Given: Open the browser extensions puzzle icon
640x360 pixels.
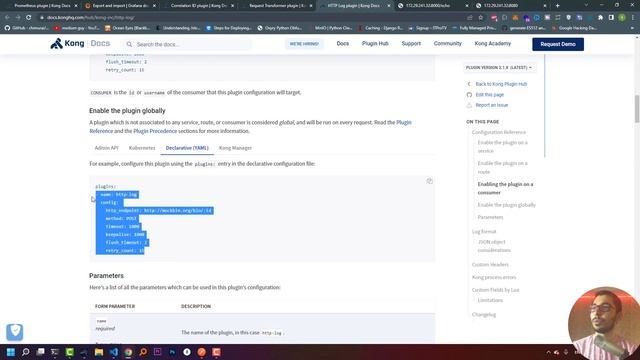Looking at the screenshot, I should 600,18.
